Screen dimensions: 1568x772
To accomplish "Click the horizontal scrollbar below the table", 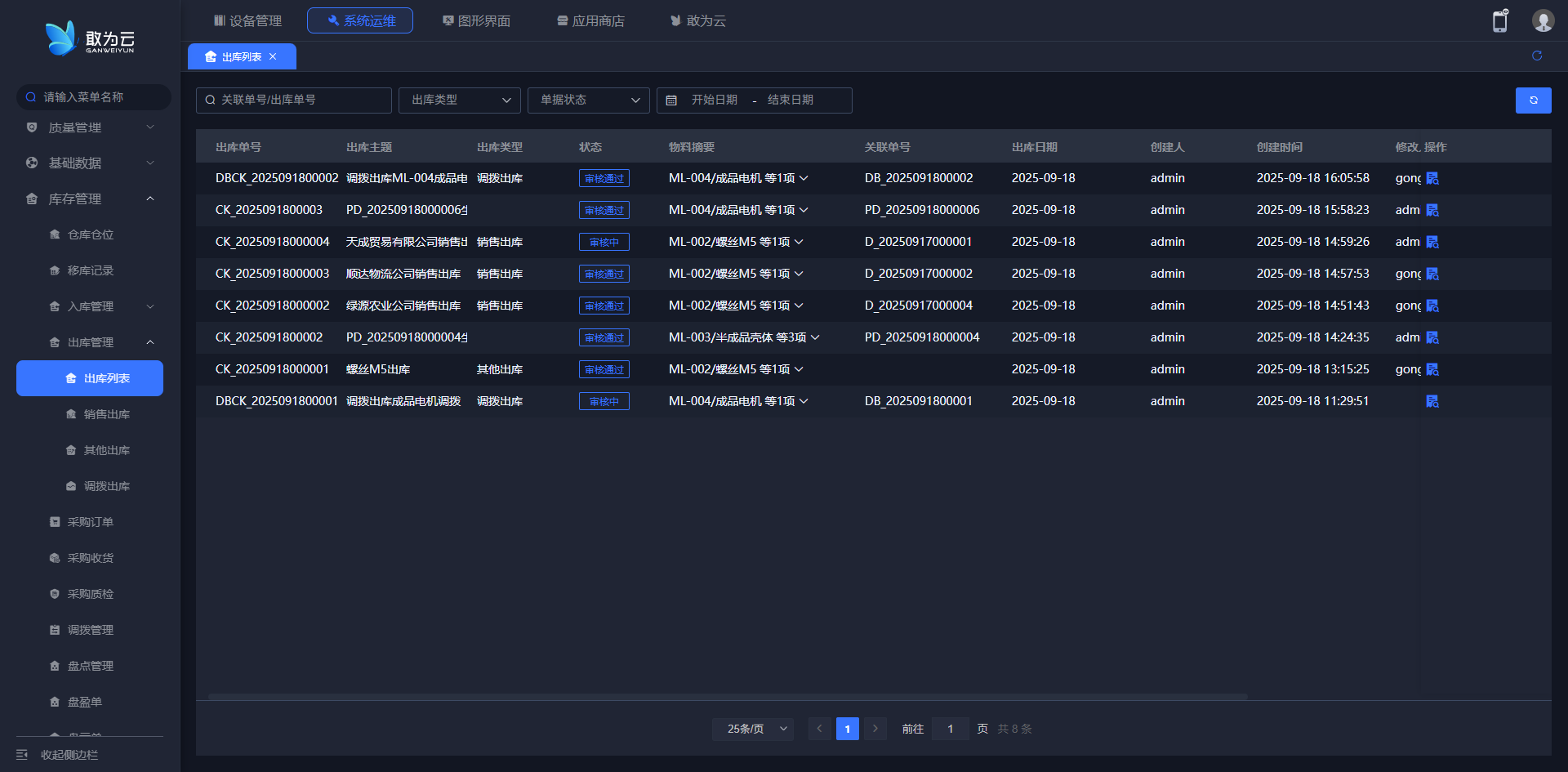I will (x=727, y=697).
